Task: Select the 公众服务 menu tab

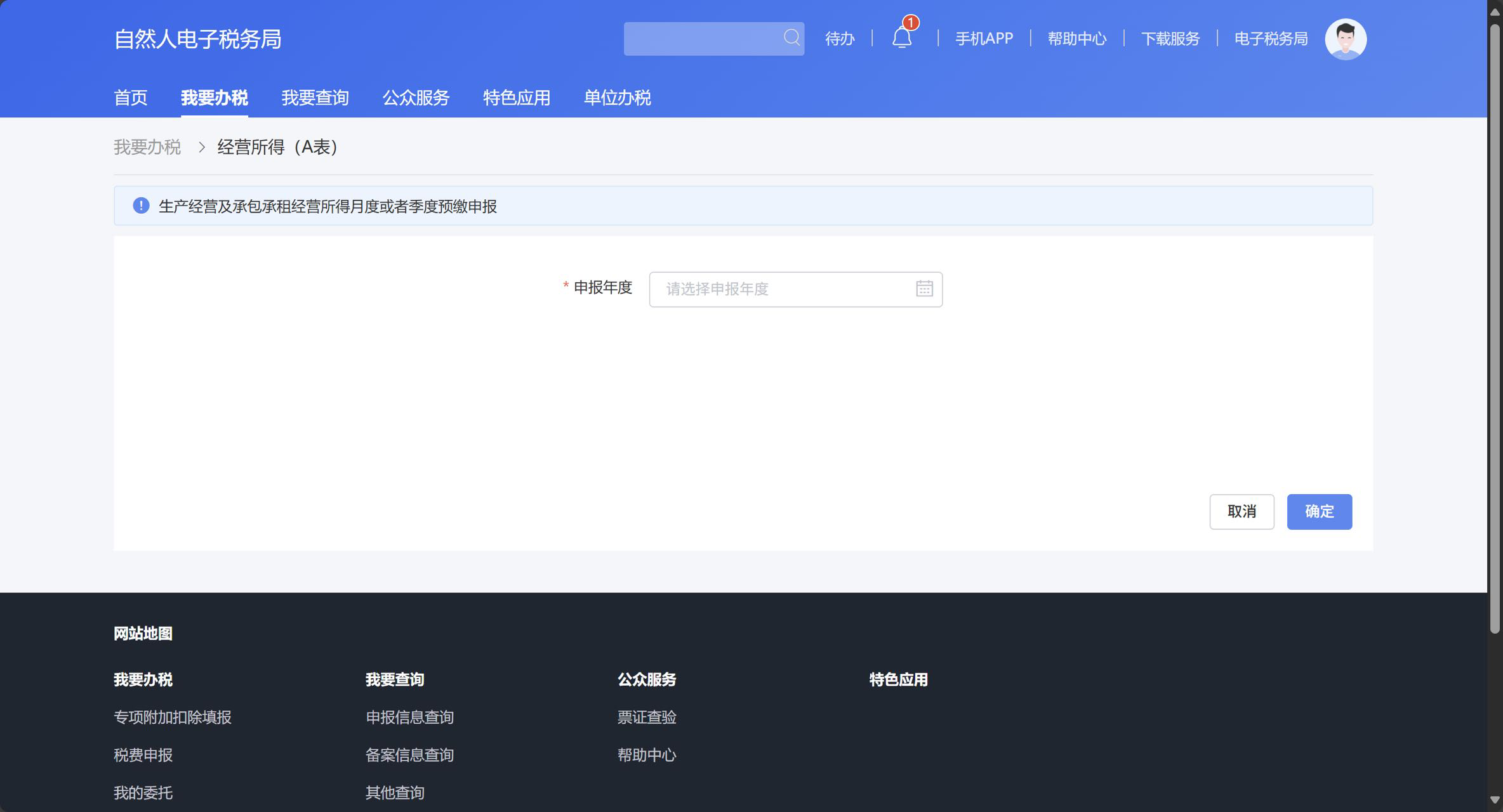Action: pyautogui.click(x=416, y=98)
